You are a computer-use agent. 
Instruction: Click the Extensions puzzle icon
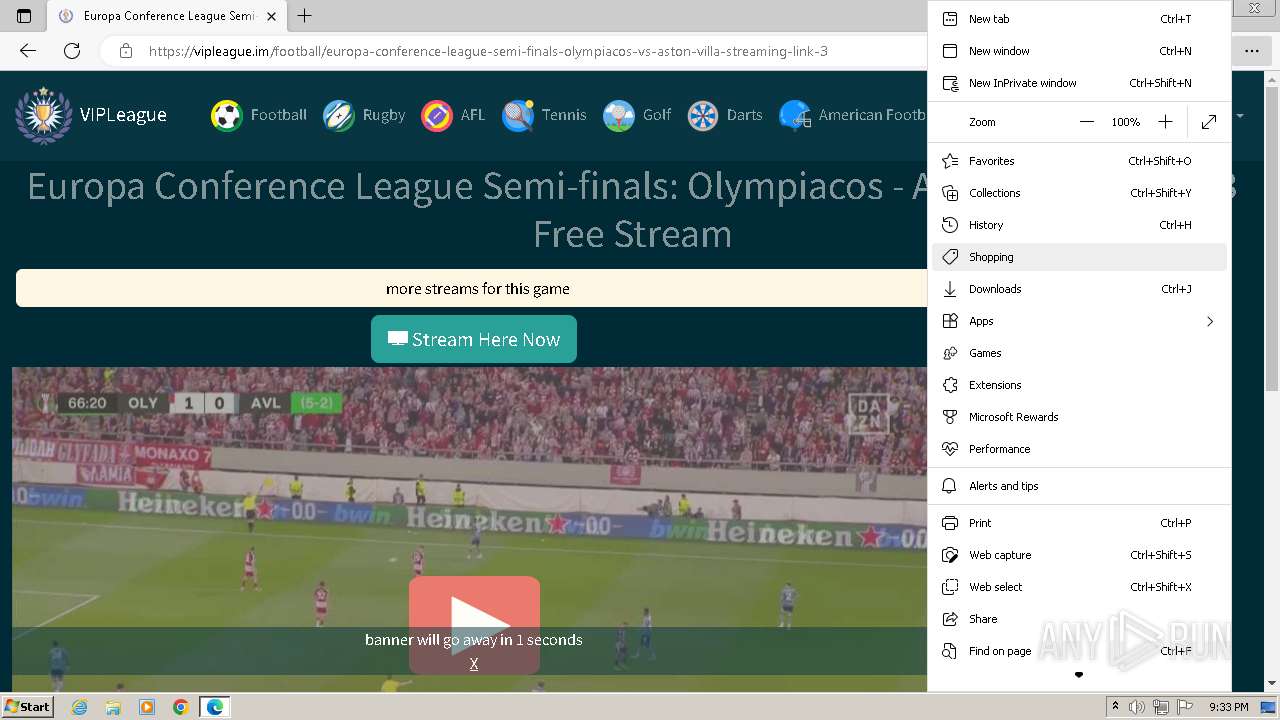pyautogui.click(x=950, y=385)
